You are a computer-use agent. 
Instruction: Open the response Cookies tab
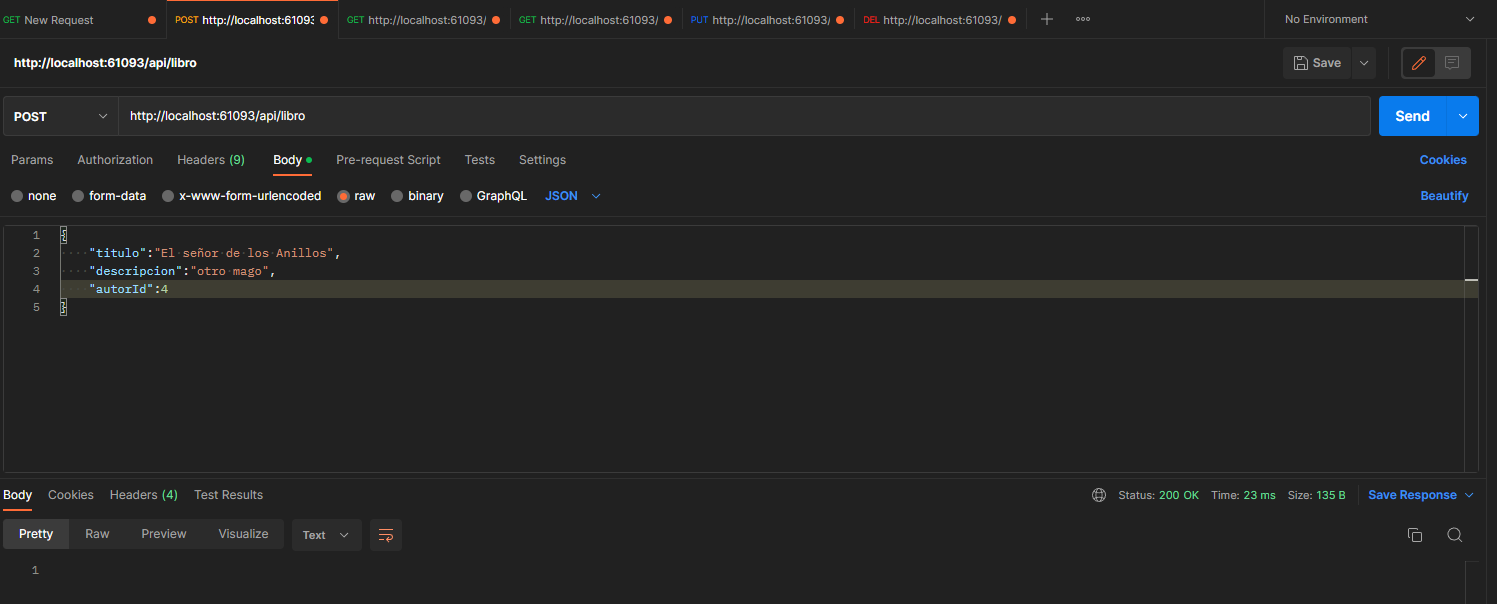[71, 495]
